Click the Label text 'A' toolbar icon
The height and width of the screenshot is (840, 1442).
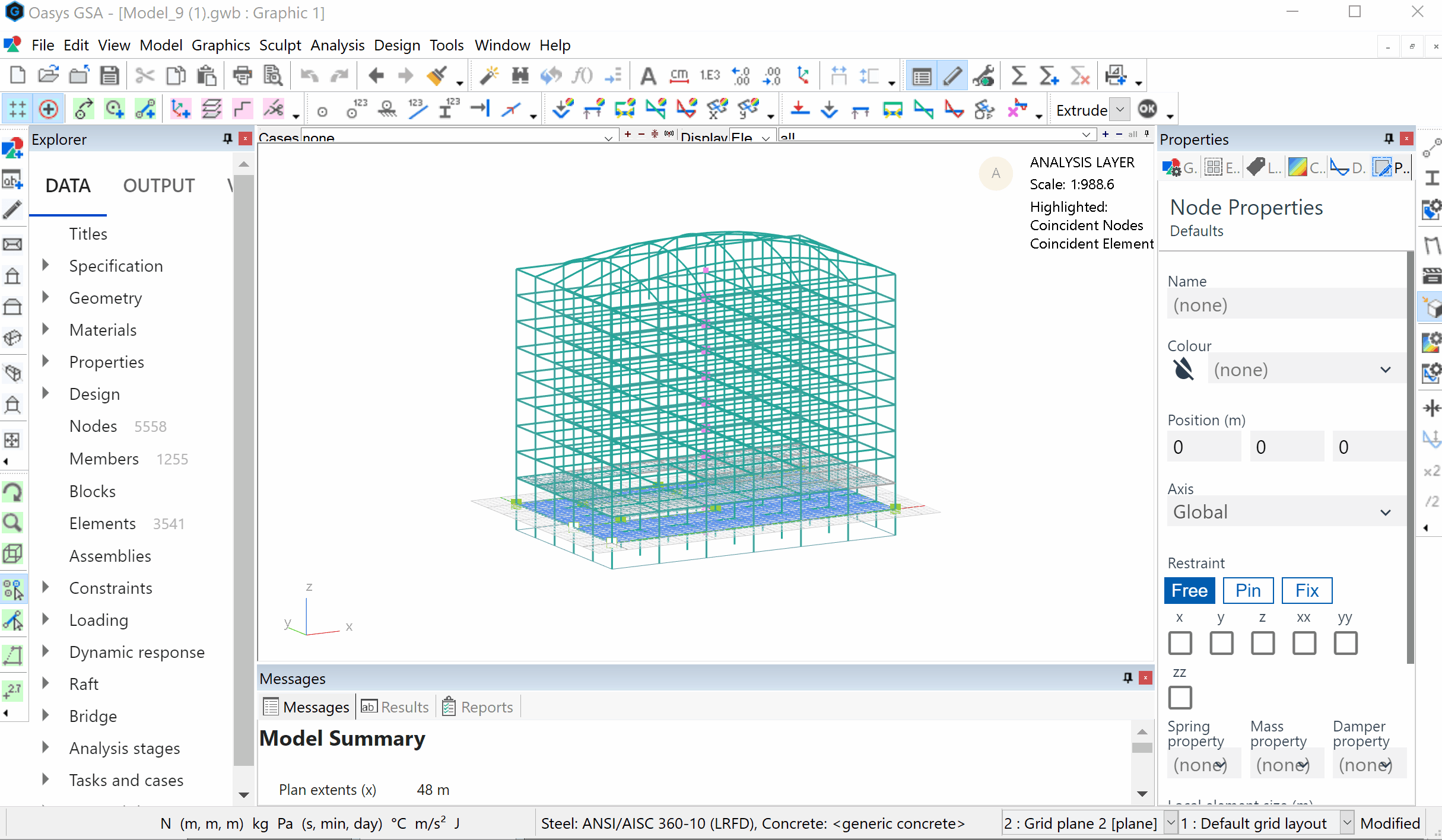[x=648, y=76]
